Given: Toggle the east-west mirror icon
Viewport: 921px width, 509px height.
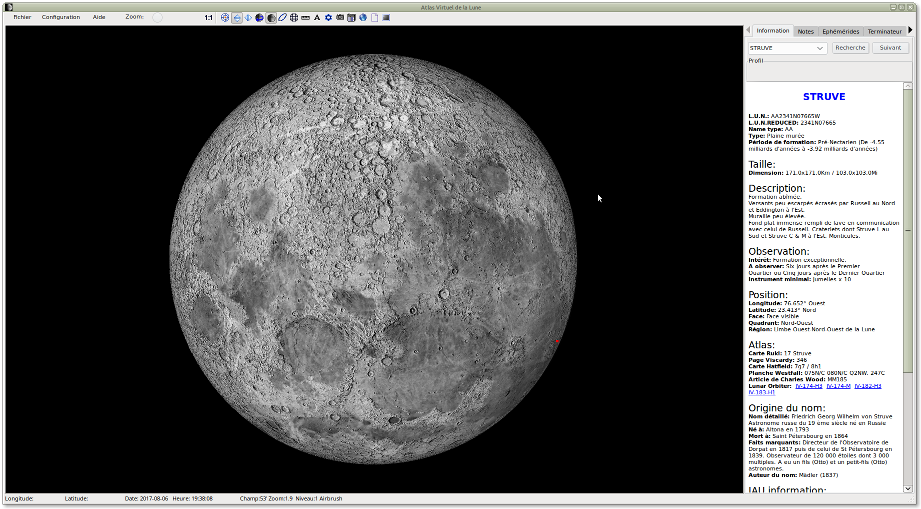Looking at the screenshot, I should click(237, 18).
